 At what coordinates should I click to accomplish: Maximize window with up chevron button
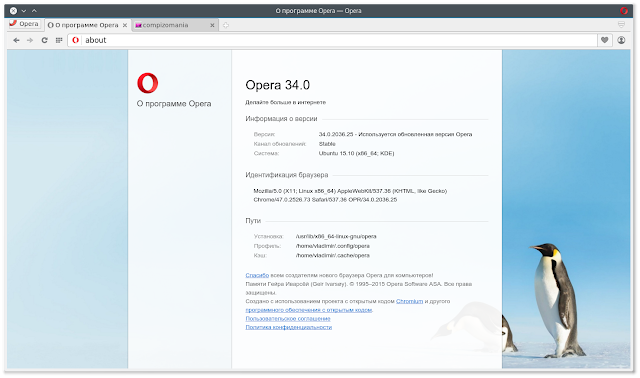[34, 11]
